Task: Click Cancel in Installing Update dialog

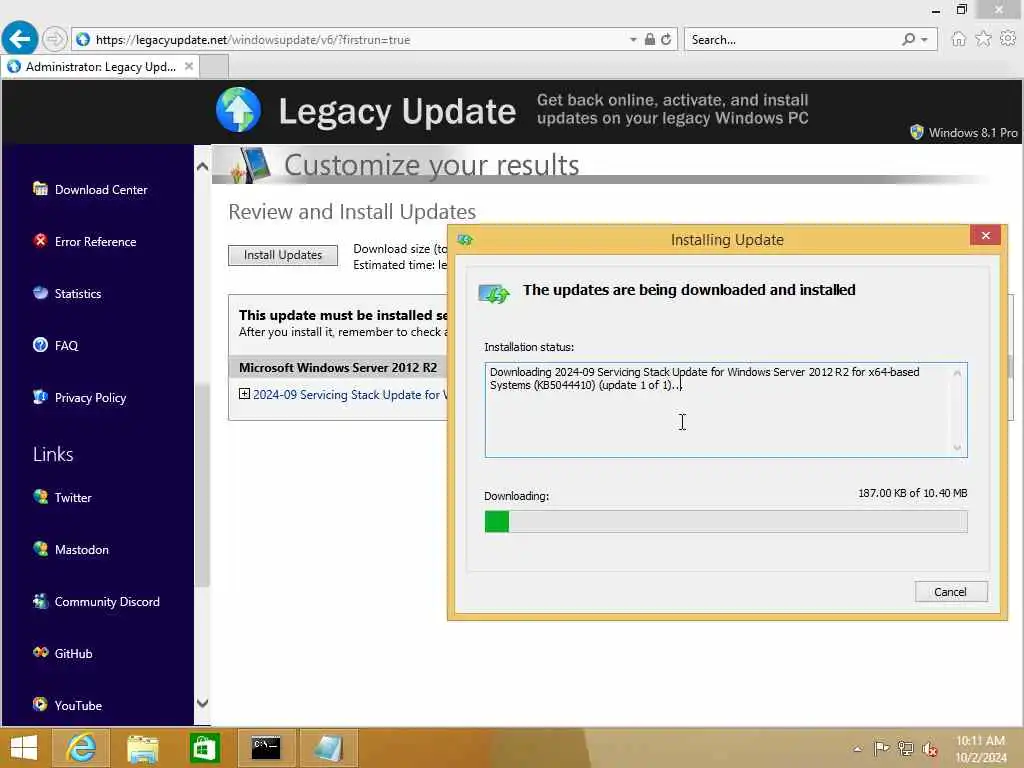Action: pos(951,592)
